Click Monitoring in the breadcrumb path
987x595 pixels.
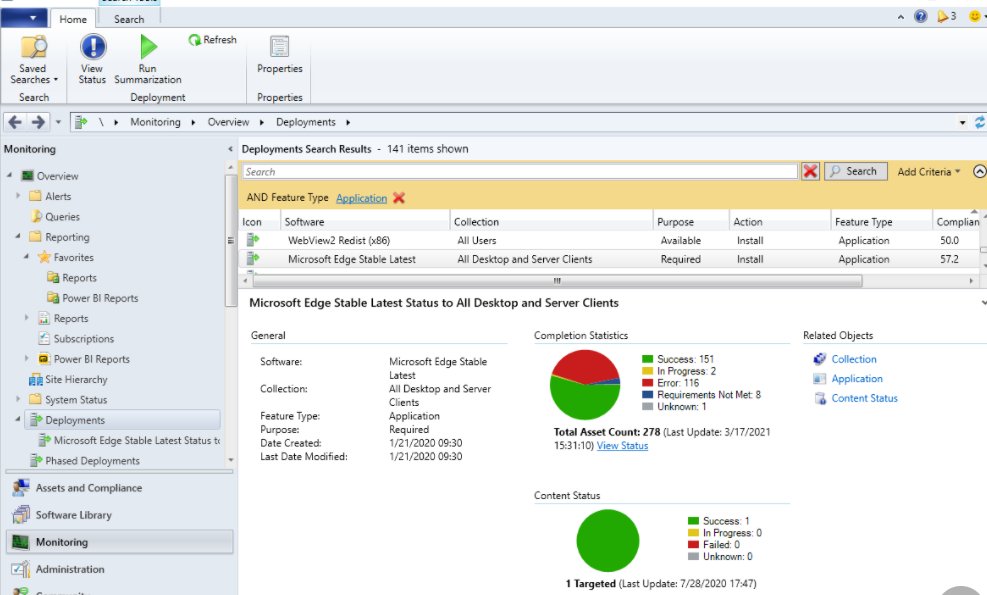[x=155, y=122]
